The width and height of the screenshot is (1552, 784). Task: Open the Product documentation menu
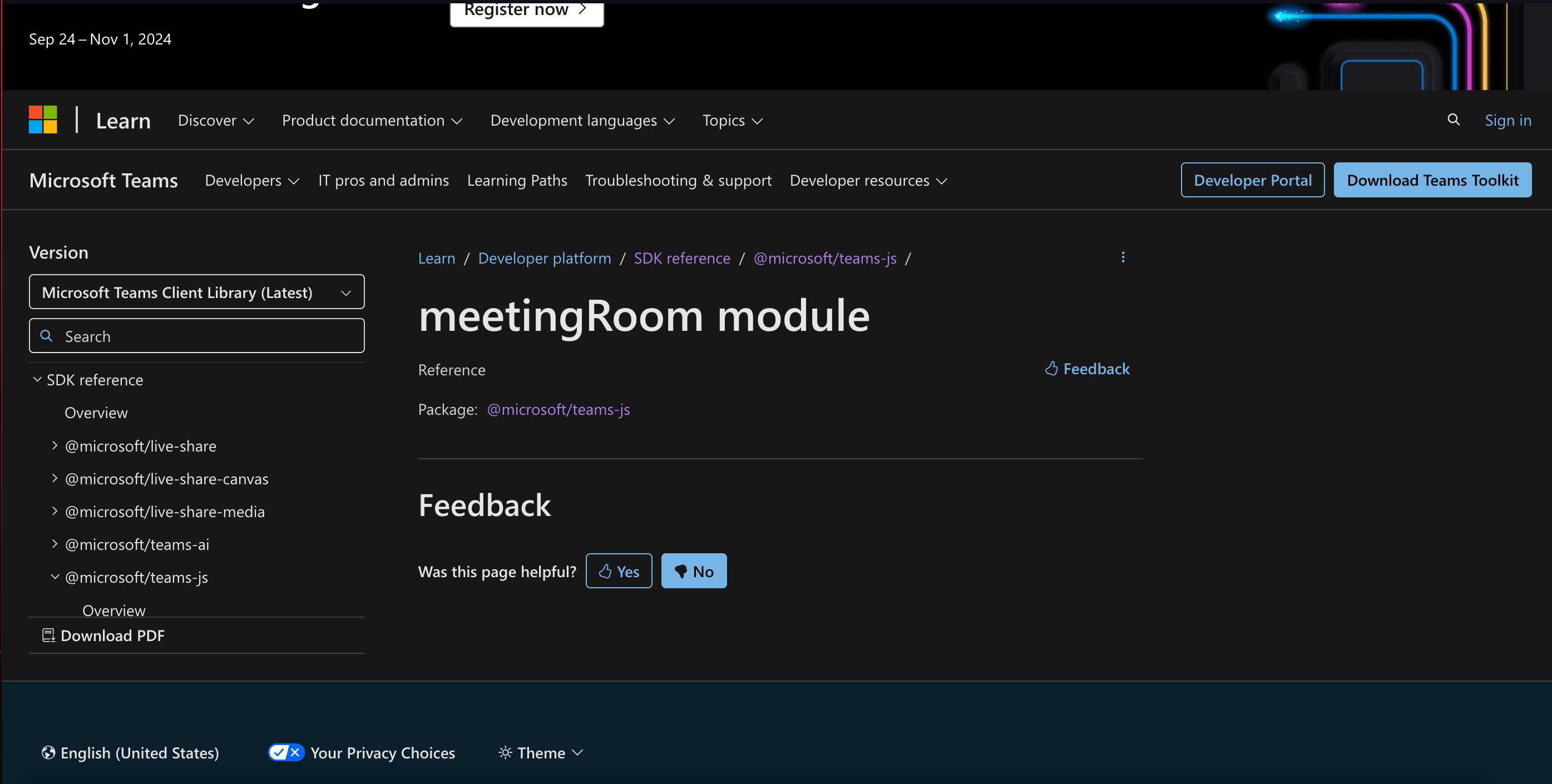(x=372, y=121)
